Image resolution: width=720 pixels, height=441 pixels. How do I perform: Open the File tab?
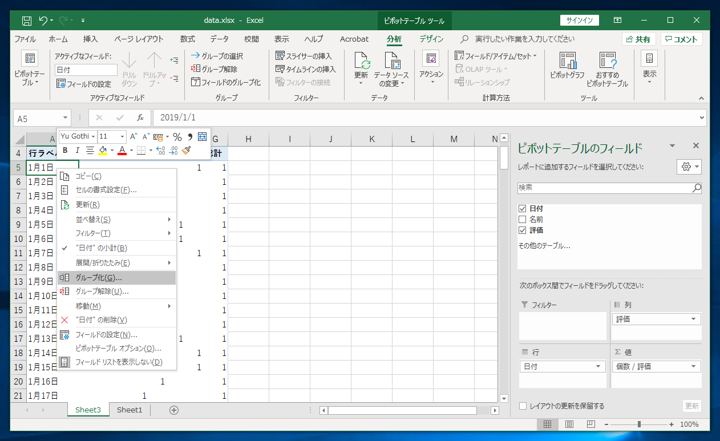pyautogui.click(x=25, y=39)
